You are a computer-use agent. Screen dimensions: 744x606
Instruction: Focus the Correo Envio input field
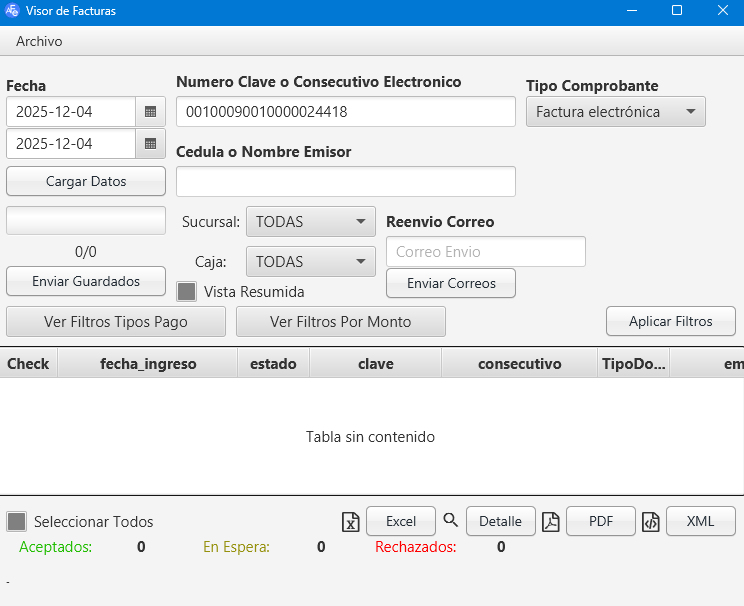[485, 252]
